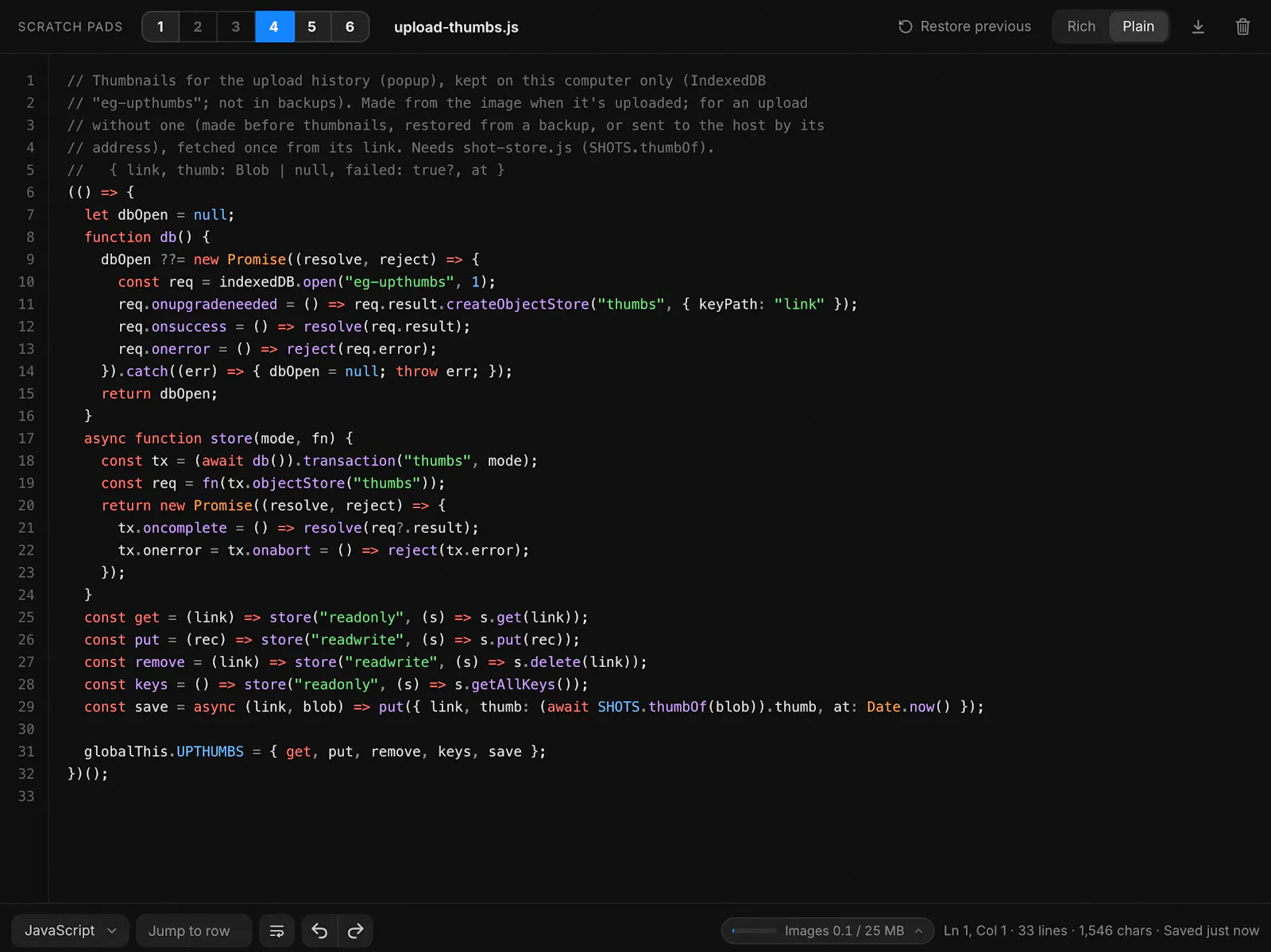The image size is (1271, 952).
Task: Click the image storage progress bar
Action: (x=754, y=931)
